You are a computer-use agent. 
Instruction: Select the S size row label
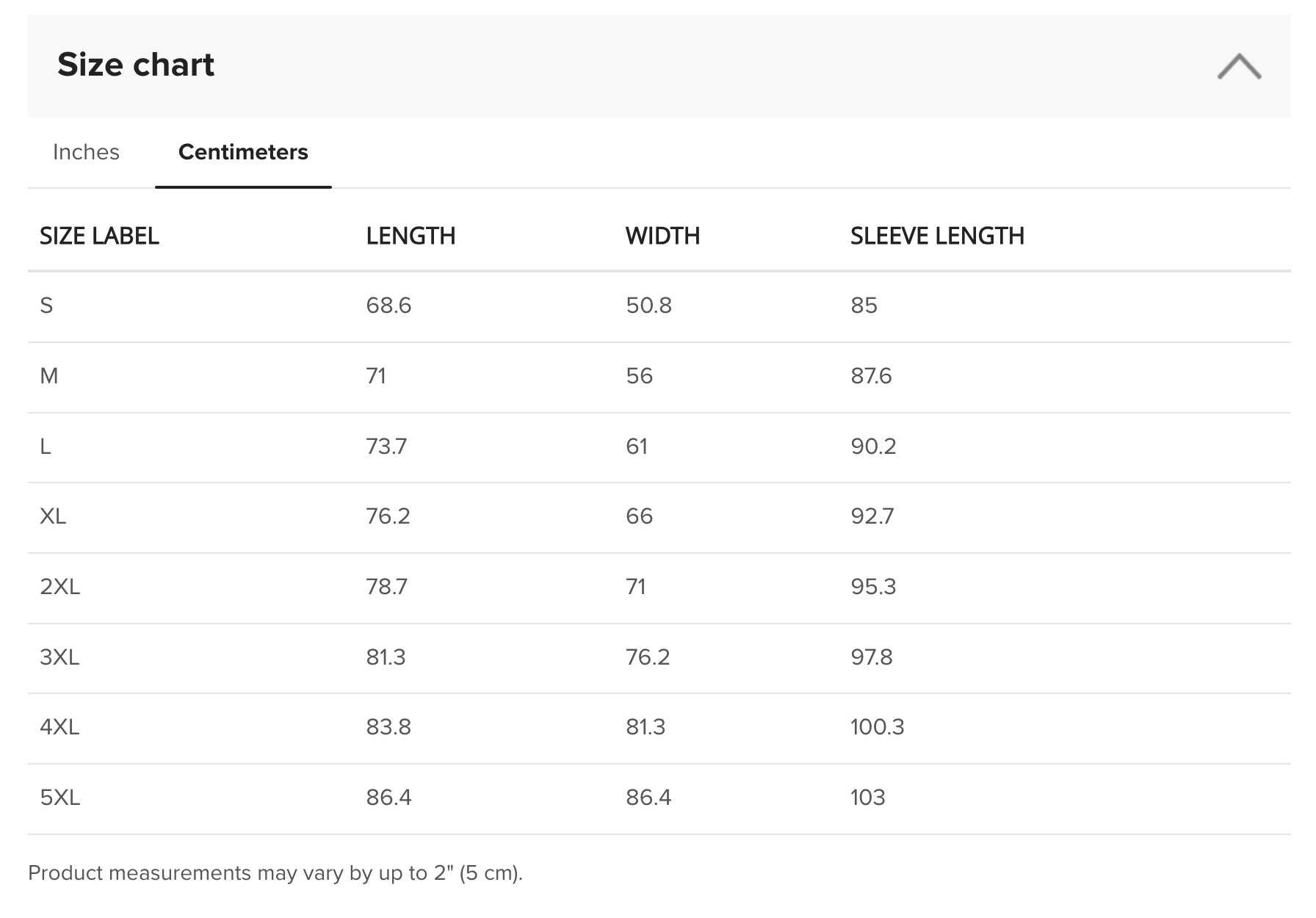tap(46, 306)
